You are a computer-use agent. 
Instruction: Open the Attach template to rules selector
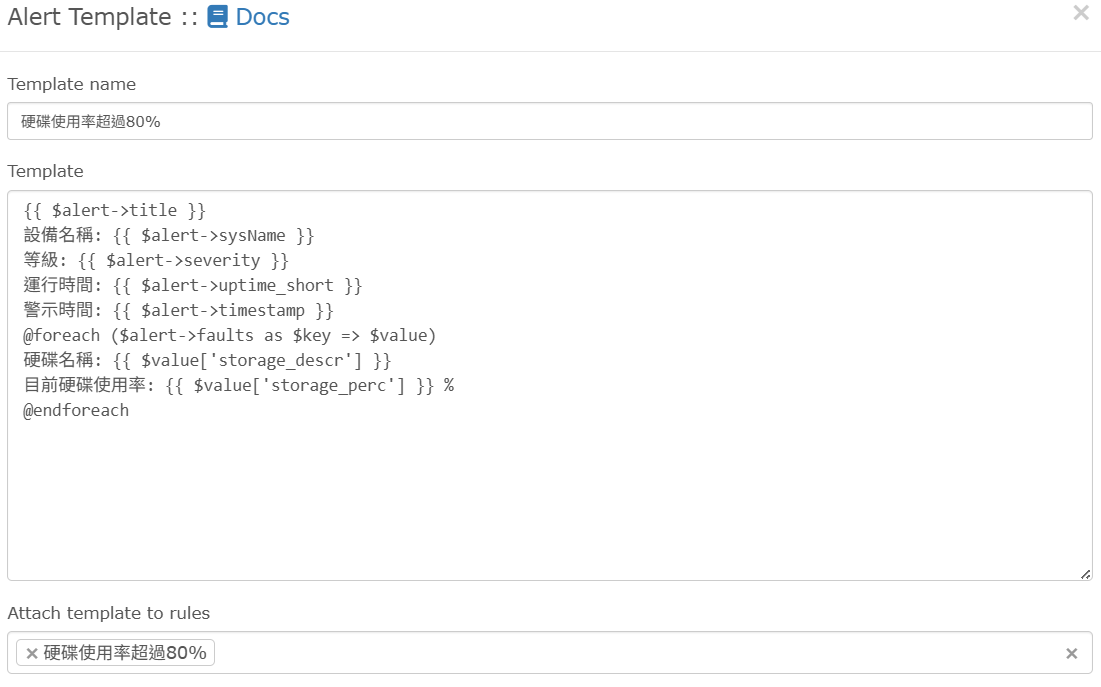[x=640, y=653]
